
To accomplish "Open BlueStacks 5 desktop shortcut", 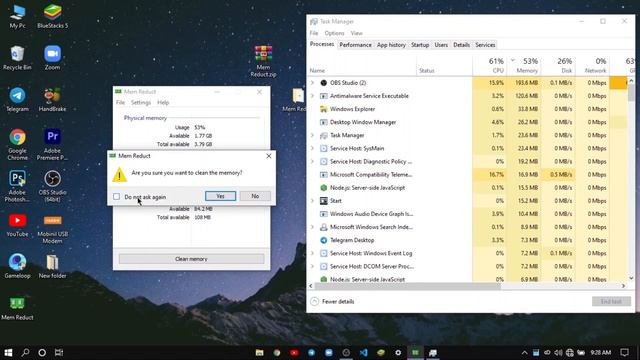I will click(x=52, y=16).
